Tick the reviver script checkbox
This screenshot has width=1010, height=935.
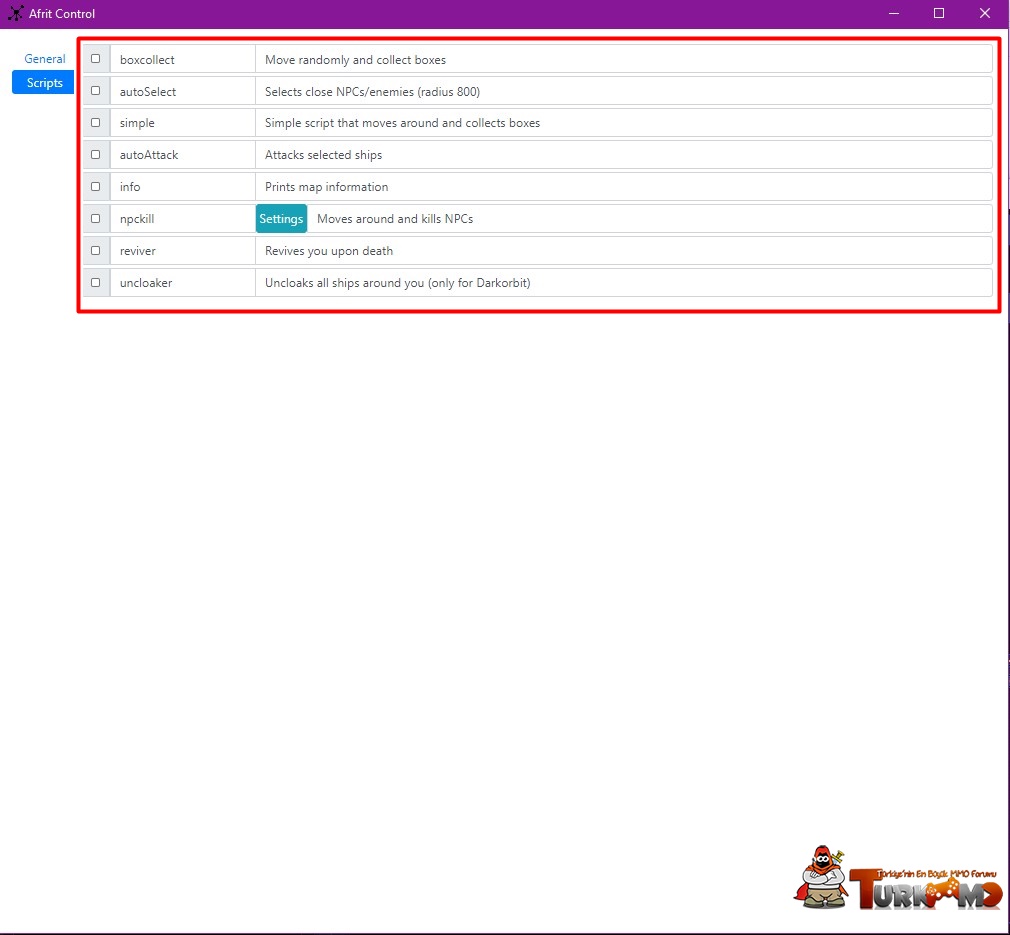click(96, 251)
